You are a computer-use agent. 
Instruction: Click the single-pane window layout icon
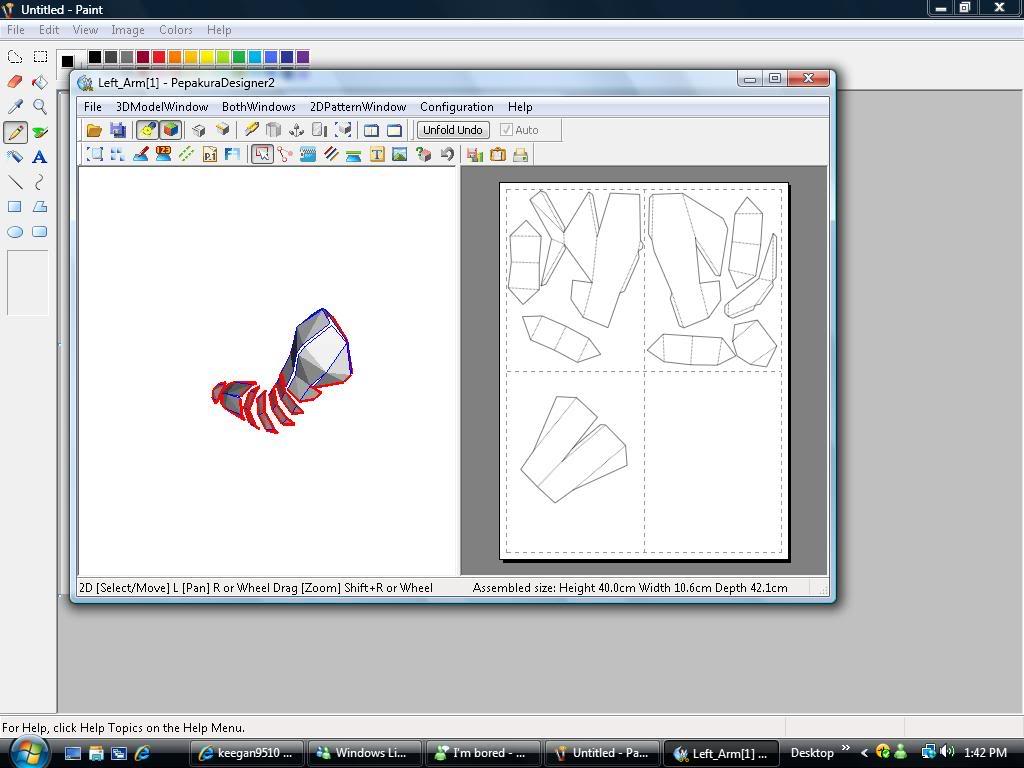coord(394,130)
